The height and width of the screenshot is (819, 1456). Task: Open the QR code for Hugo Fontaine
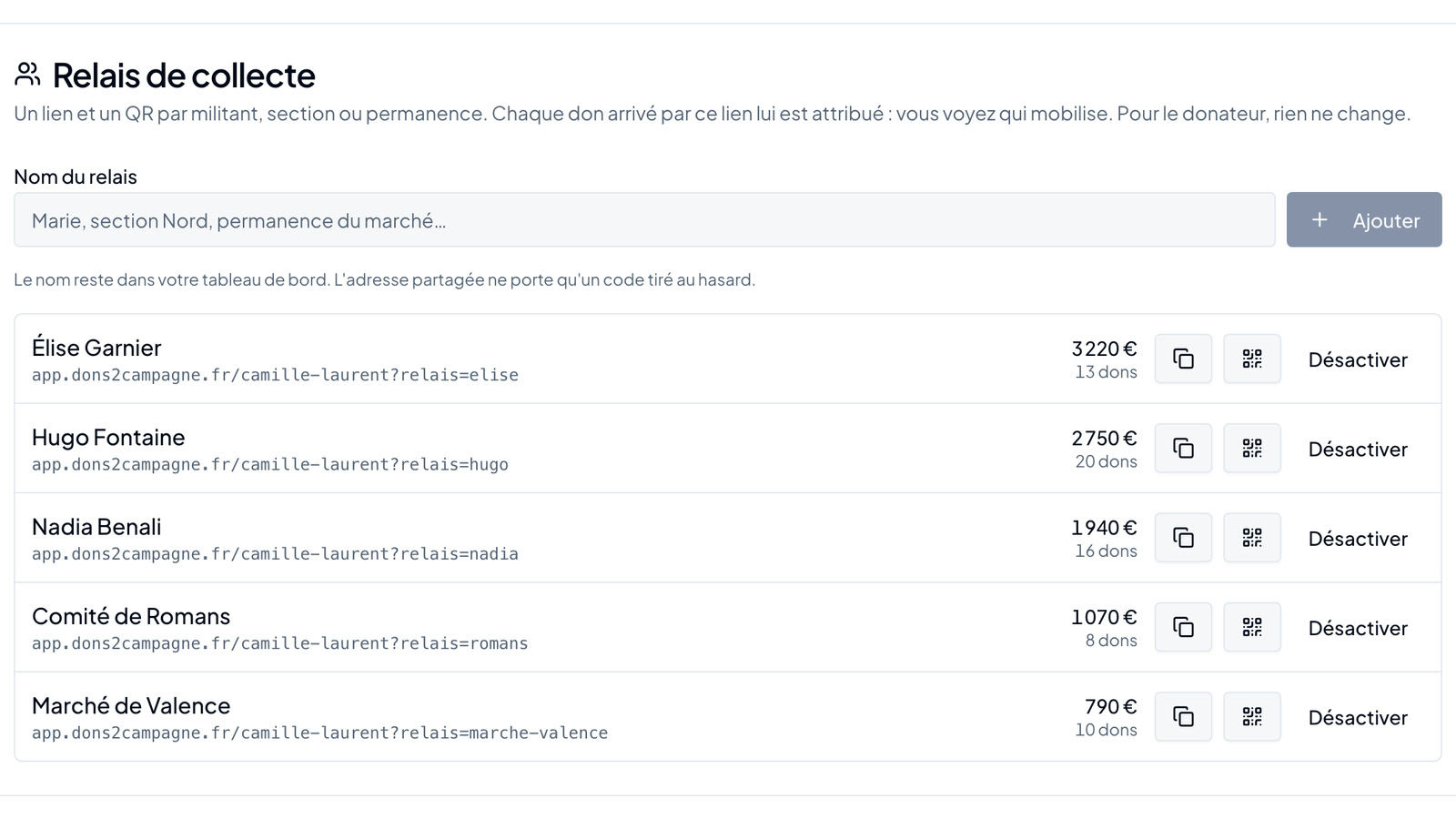(1252, 448)
